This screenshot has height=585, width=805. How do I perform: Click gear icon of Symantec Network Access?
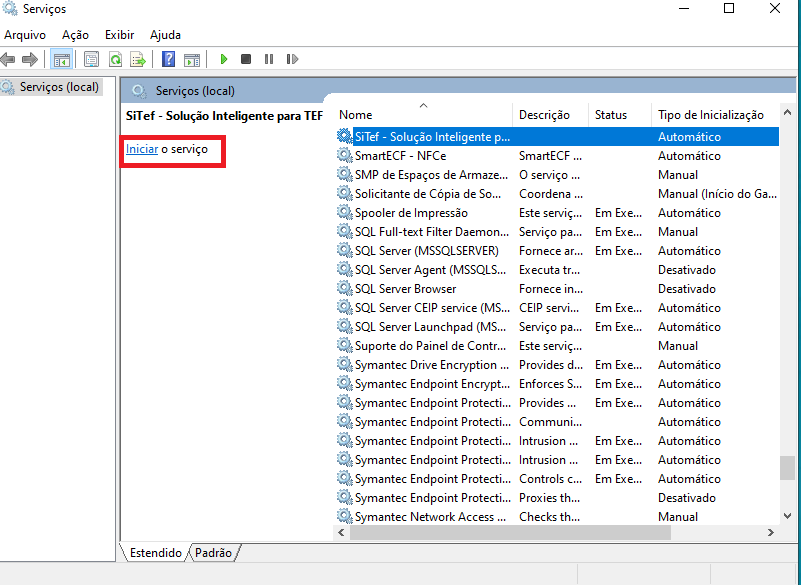click(x=344, y=516)
